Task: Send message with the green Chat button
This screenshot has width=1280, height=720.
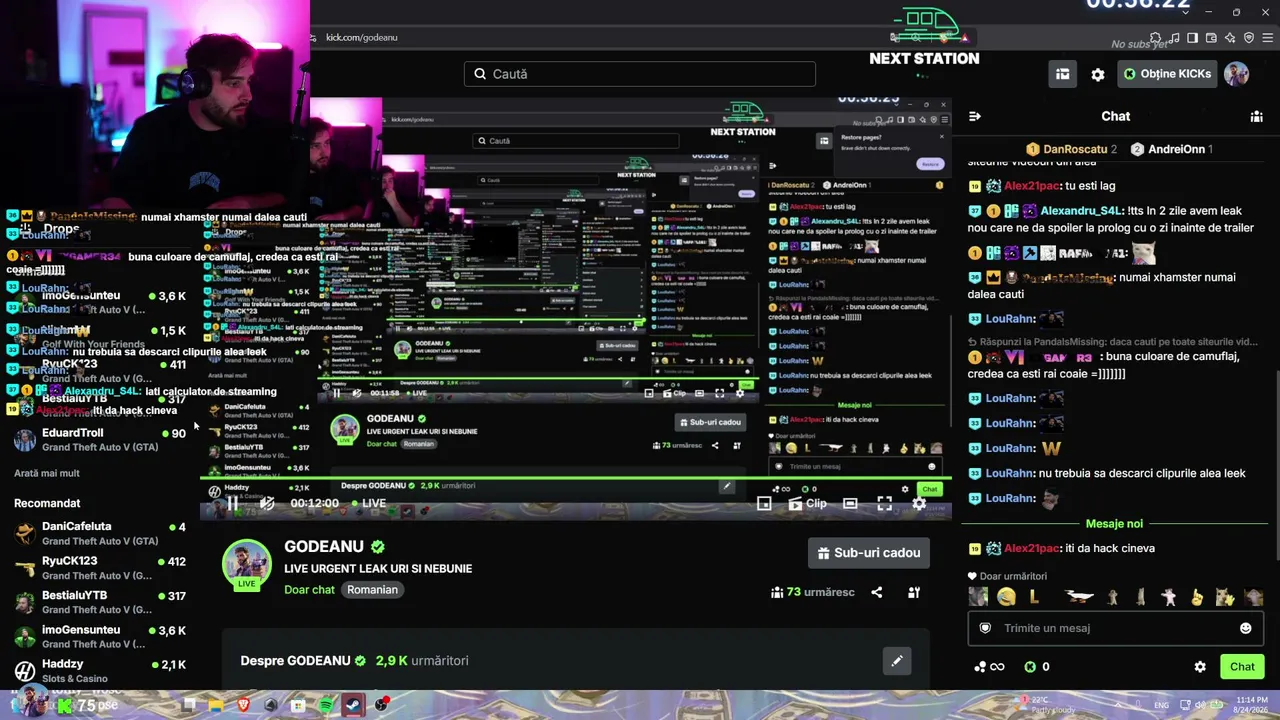Action: (x=1242, y=667)
